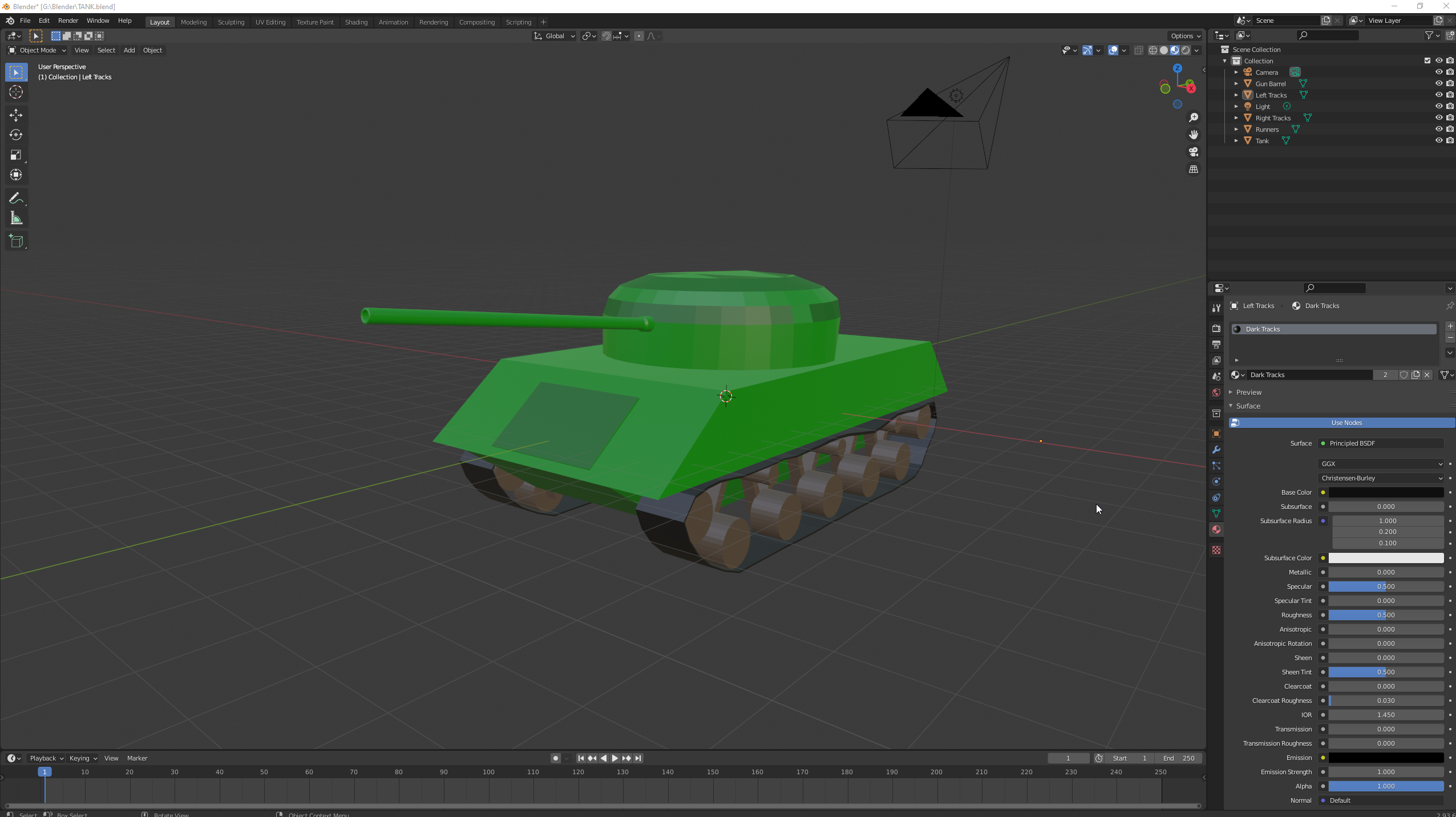Select the Transform tool
The height and width of the screenshot is (817, 1456).
coord(16,175)
